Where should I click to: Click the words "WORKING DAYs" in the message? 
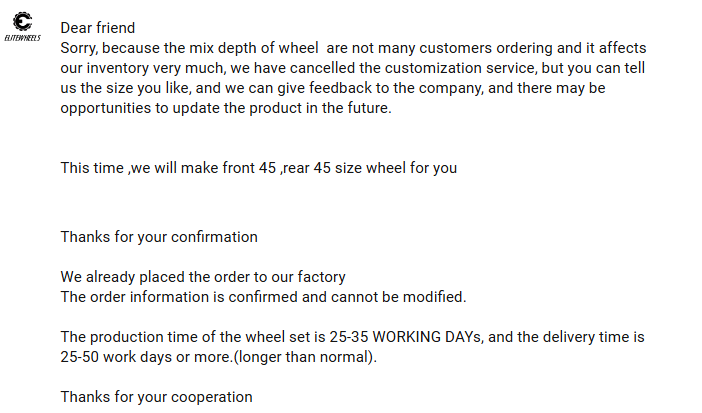(x=427, y=337)
